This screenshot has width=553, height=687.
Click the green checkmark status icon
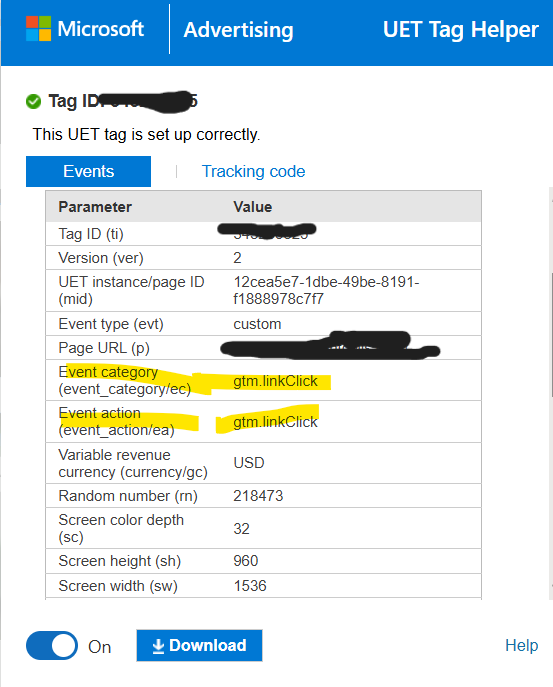click(33, 101)
